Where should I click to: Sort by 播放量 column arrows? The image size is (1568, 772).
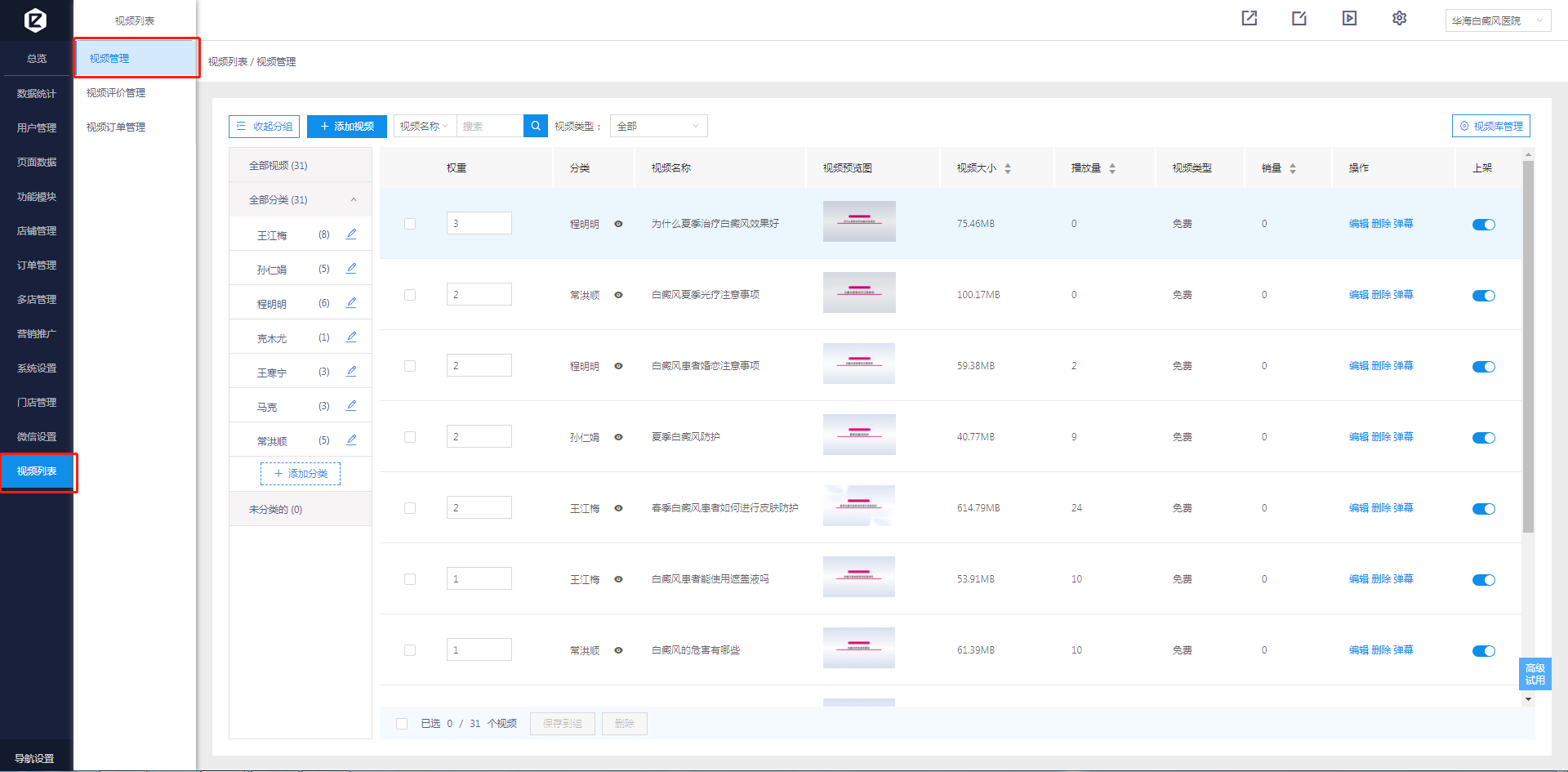click(1112, 168)
